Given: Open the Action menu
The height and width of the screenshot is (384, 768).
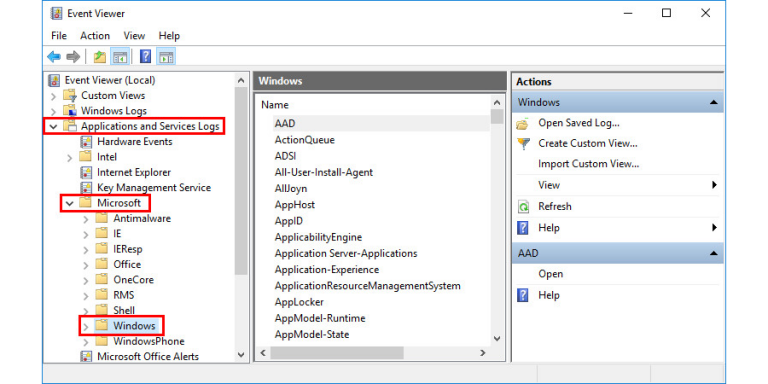Looking at the screenshot, I should point(95,36).
